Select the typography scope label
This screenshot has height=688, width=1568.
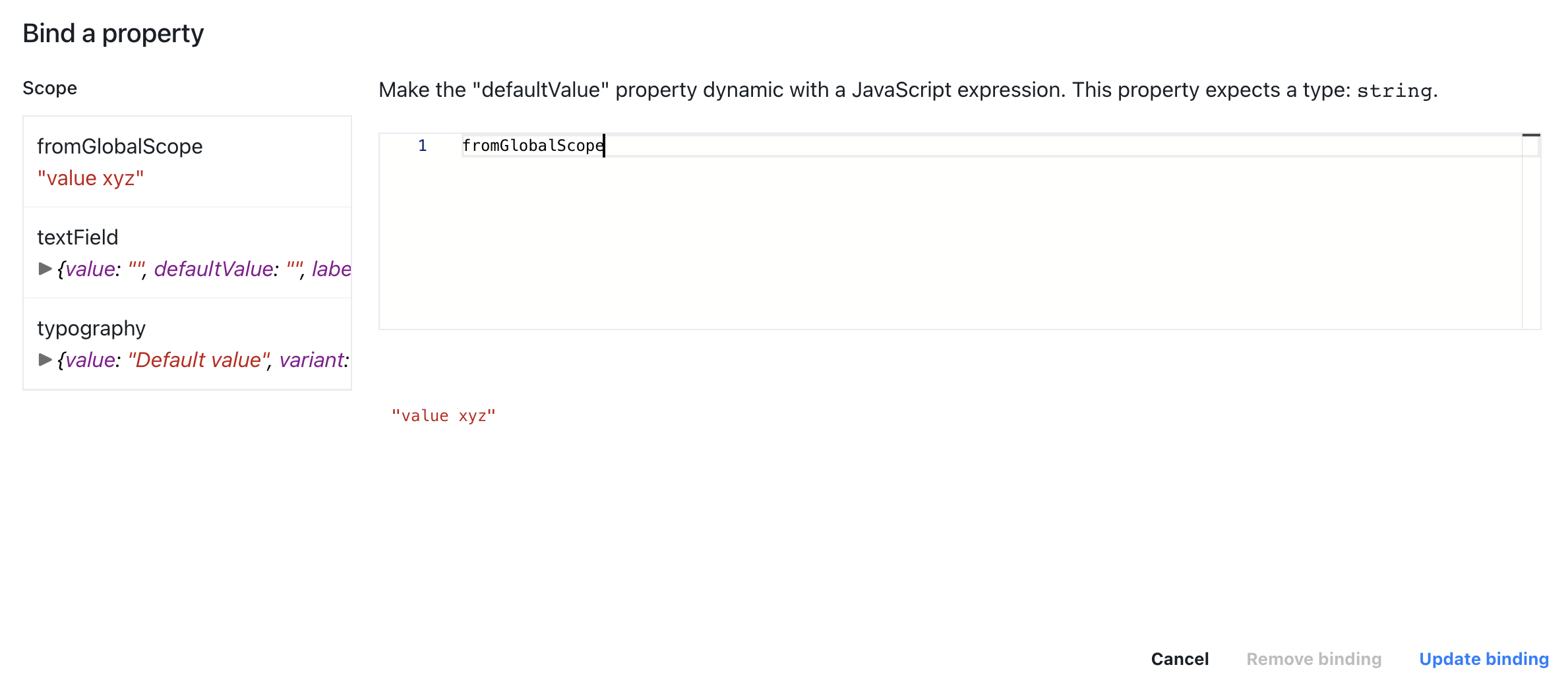pyautogui.click(x=91, y=328)
